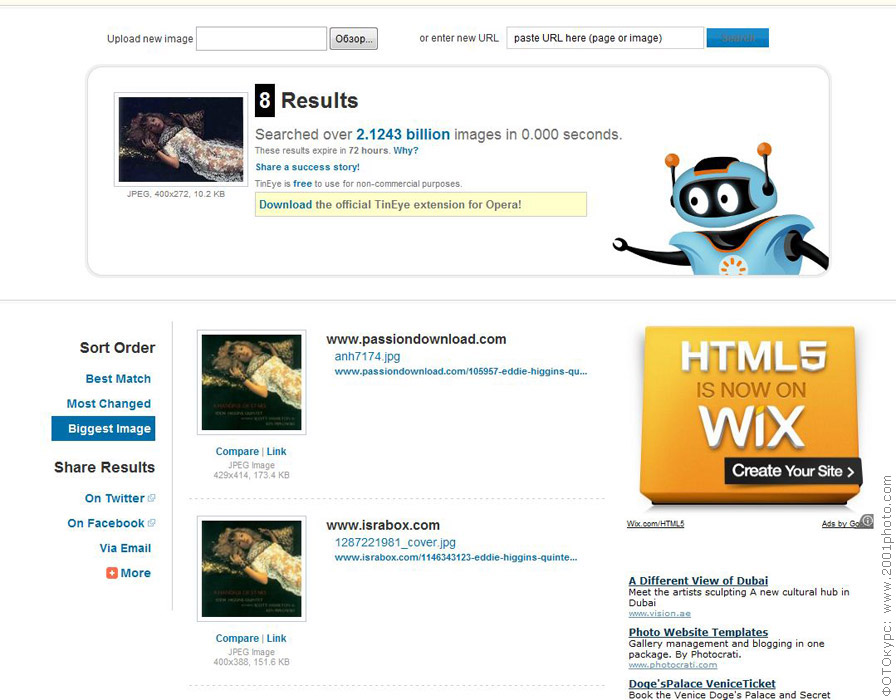Share results On Facebook

106,523
